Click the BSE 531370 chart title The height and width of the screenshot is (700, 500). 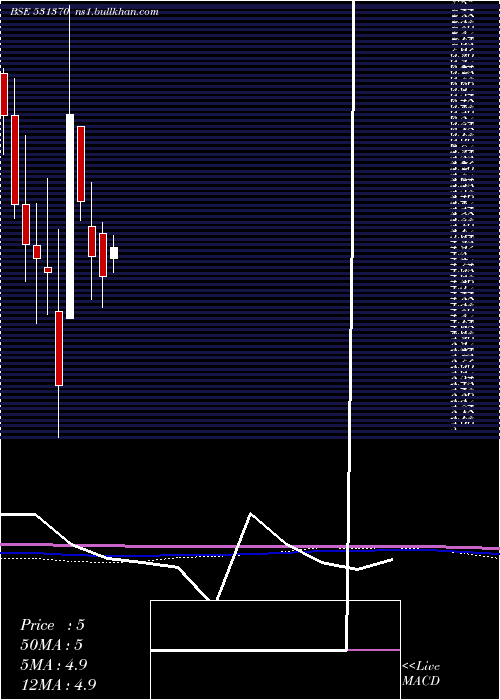coord(39,12)
